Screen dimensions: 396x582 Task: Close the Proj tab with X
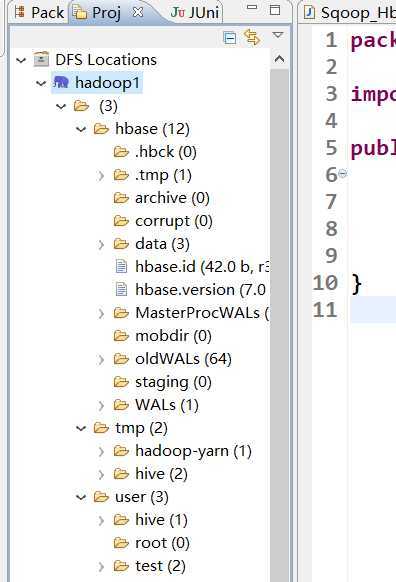click(138, 13)
